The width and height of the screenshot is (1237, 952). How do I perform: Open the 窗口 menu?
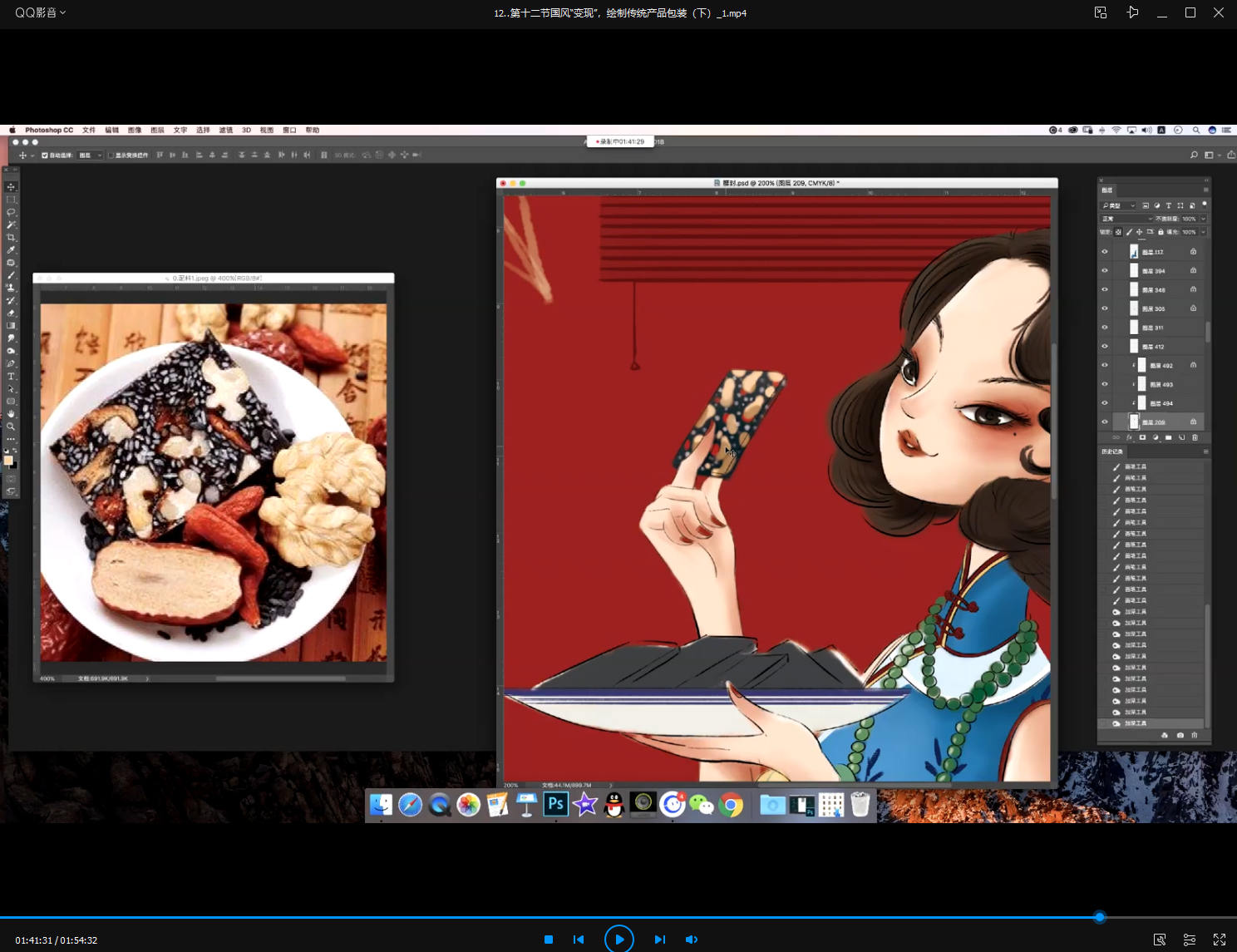289,130
